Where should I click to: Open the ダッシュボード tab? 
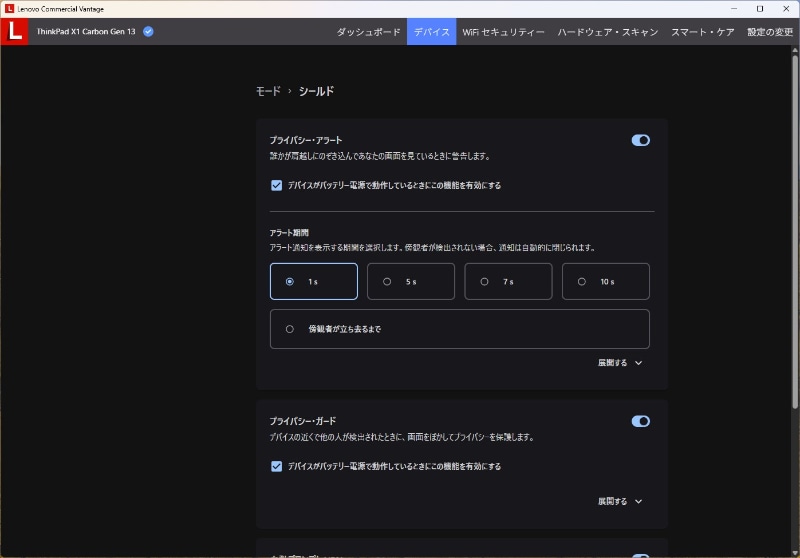(x=368, y=32)
